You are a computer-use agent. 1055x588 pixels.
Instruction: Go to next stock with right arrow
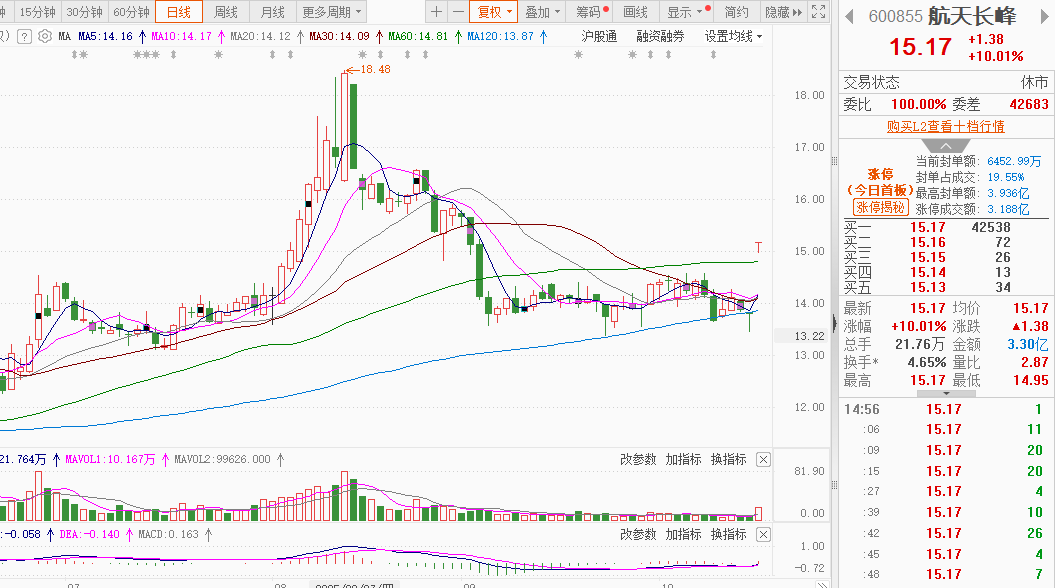(x=1044, y=16)
